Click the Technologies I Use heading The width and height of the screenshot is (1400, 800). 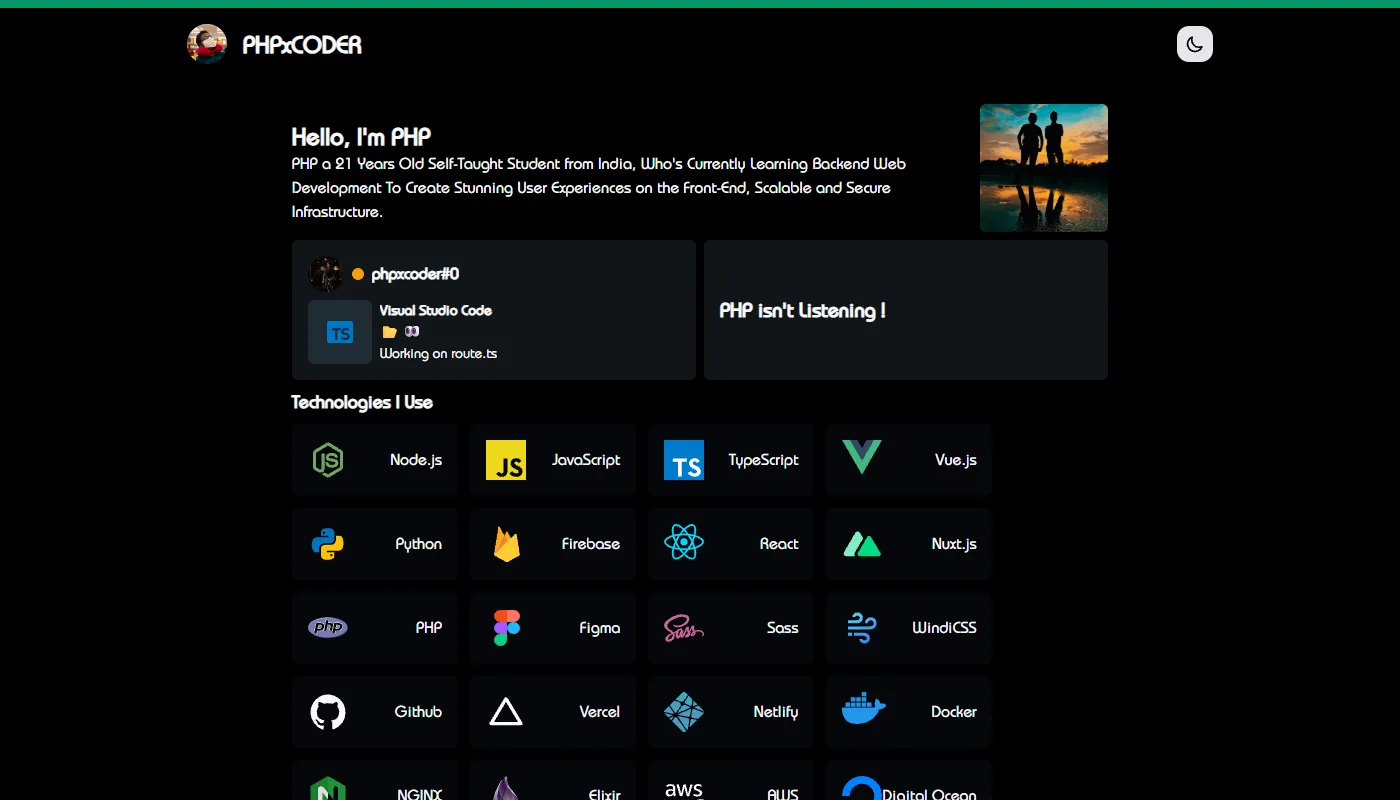362,402
